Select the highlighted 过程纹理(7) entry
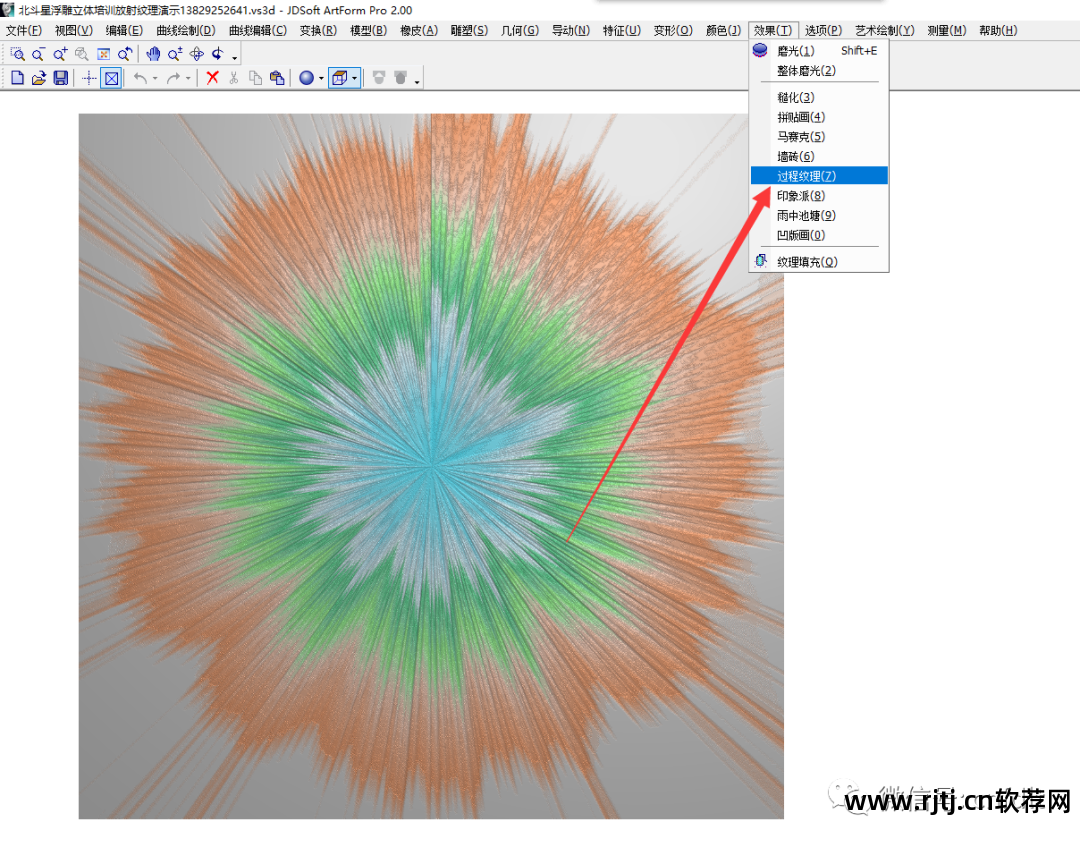The width and height of the screenshot is (1080, 847). click(x=819, y=176)
